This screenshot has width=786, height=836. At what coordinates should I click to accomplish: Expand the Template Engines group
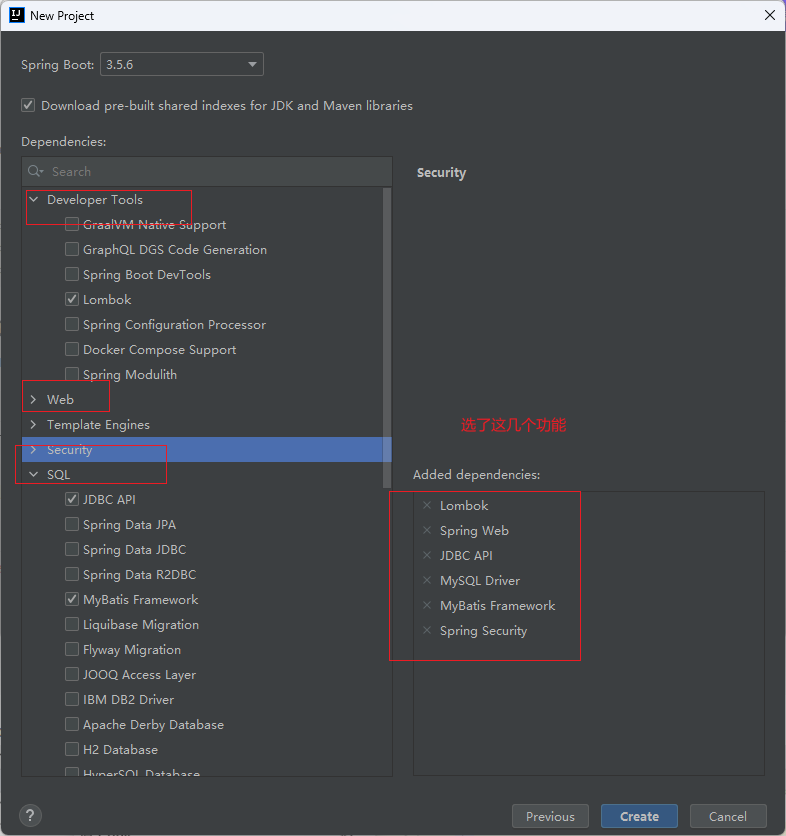(x=34, y=424)
